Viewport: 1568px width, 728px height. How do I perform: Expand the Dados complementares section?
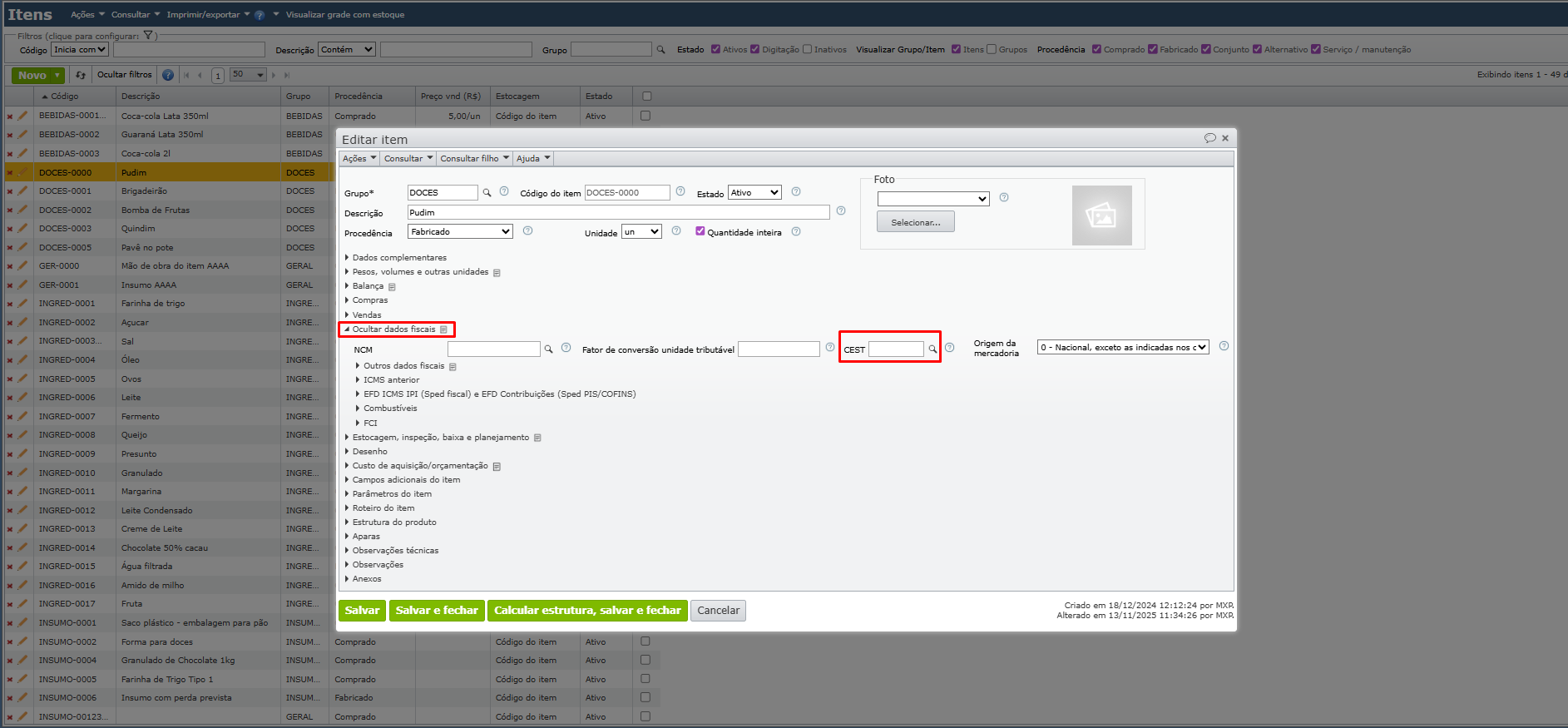tap(396, 258)
